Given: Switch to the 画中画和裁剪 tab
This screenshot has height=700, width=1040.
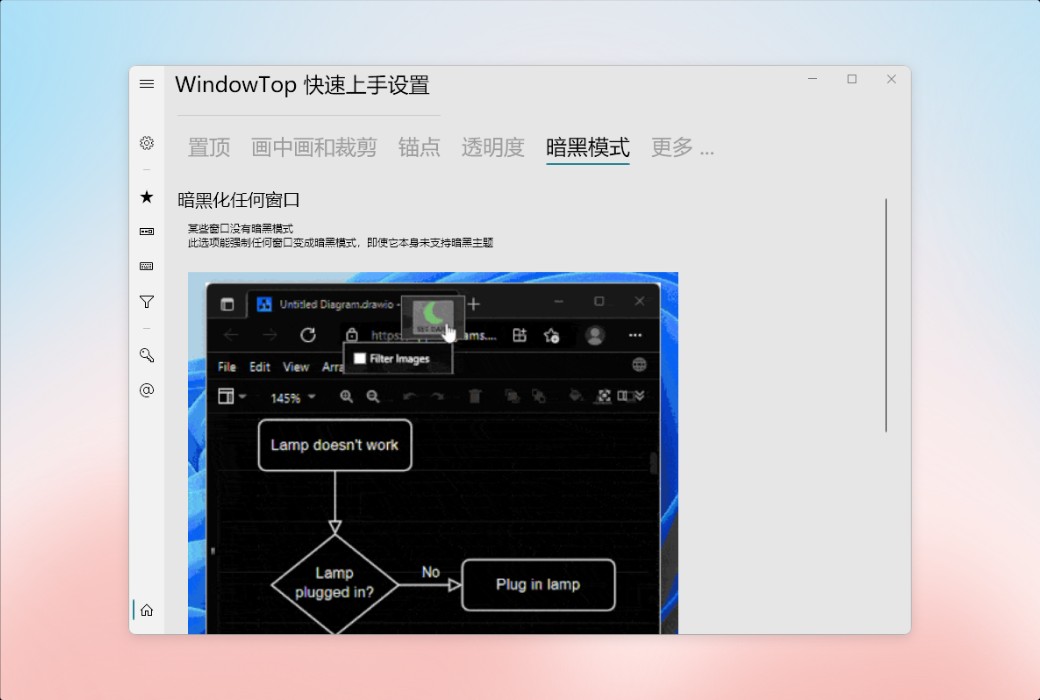Looking at the screenshot, I should [x=314, y=147].
